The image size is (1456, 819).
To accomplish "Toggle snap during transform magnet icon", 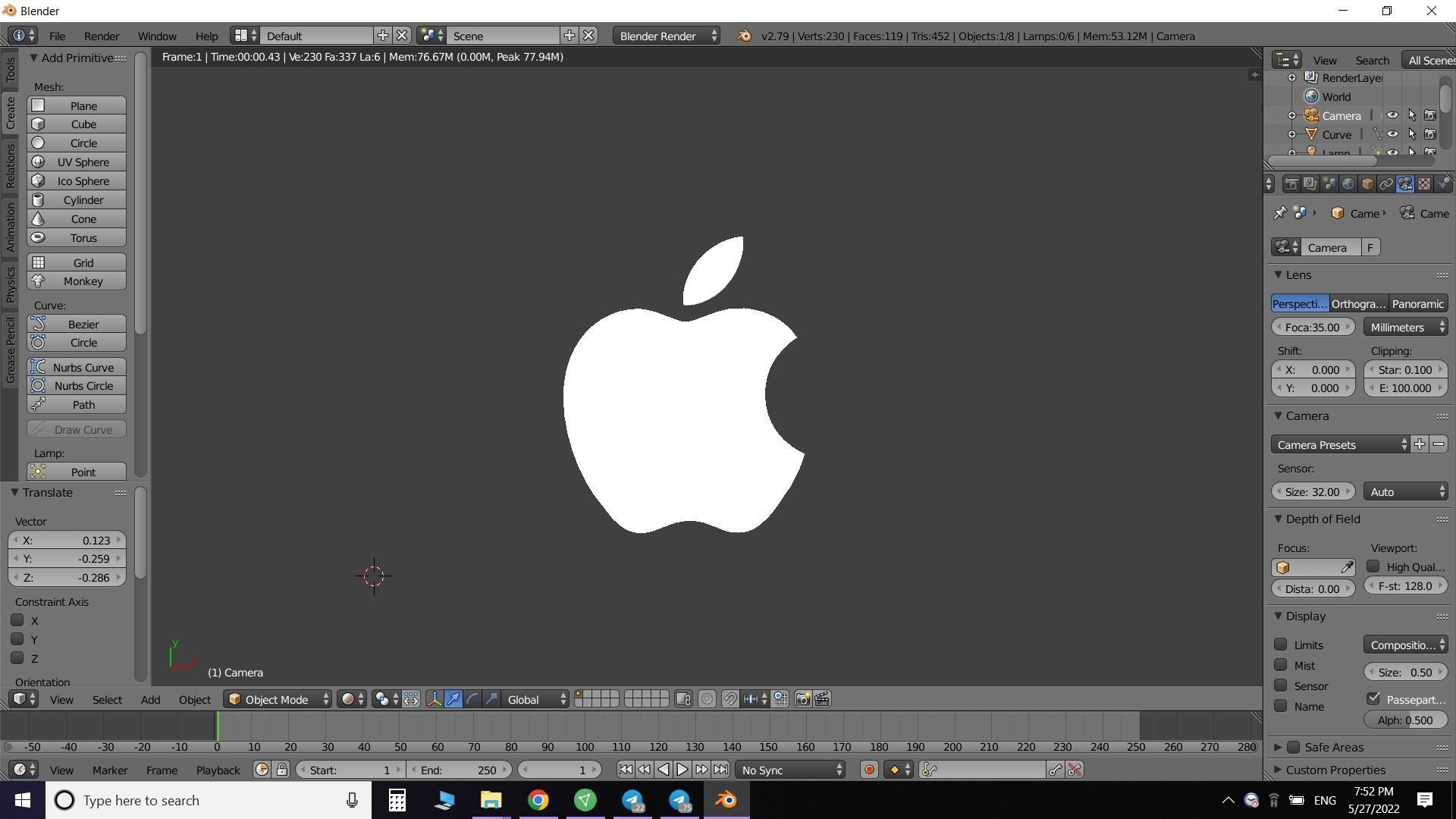I will click(730, 699).
